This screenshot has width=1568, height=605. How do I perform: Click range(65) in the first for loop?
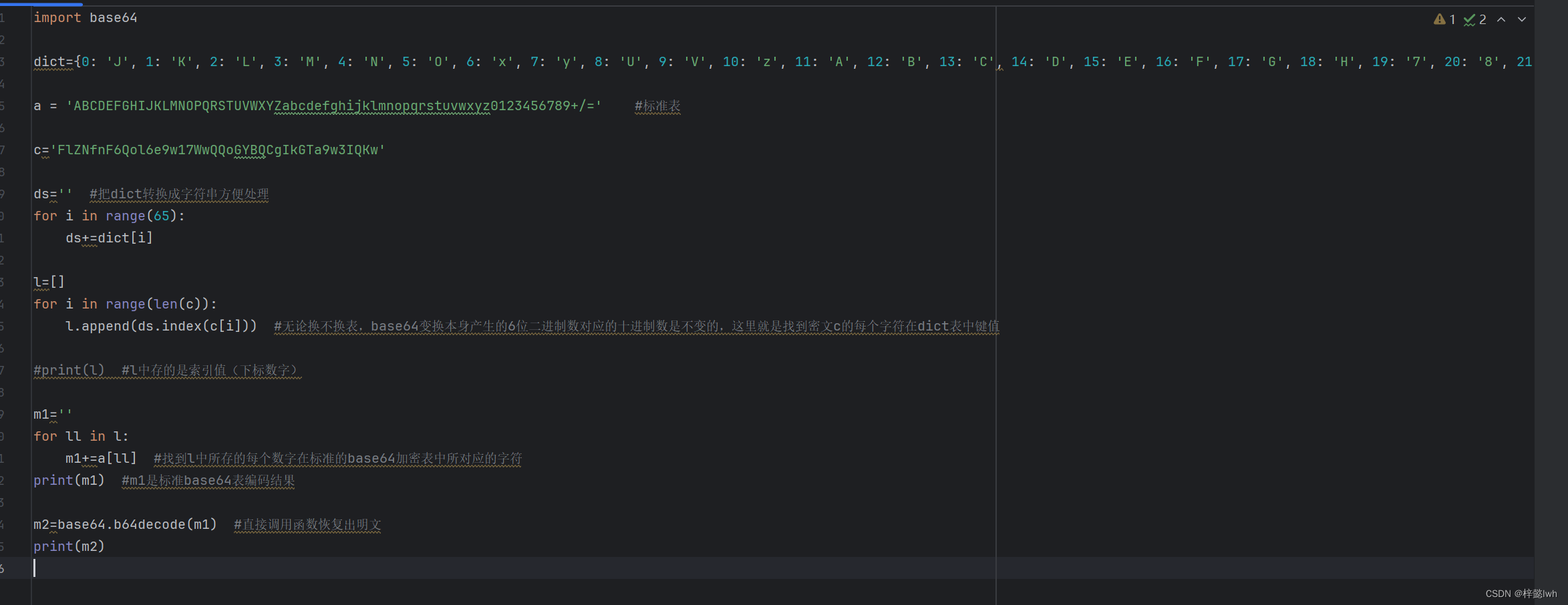click(141, 216)
